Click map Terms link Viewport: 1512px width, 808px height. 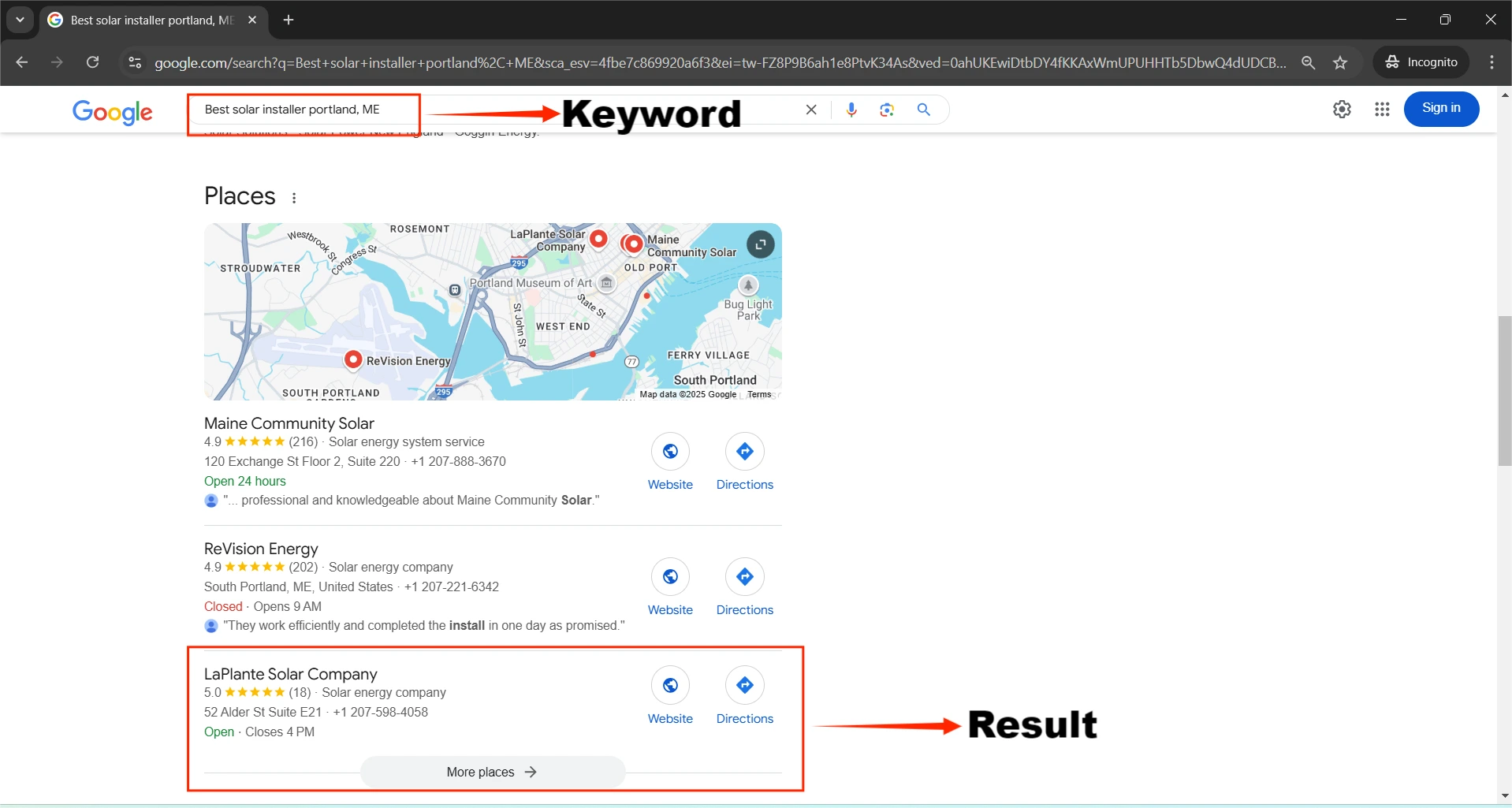tap(759, 394)
